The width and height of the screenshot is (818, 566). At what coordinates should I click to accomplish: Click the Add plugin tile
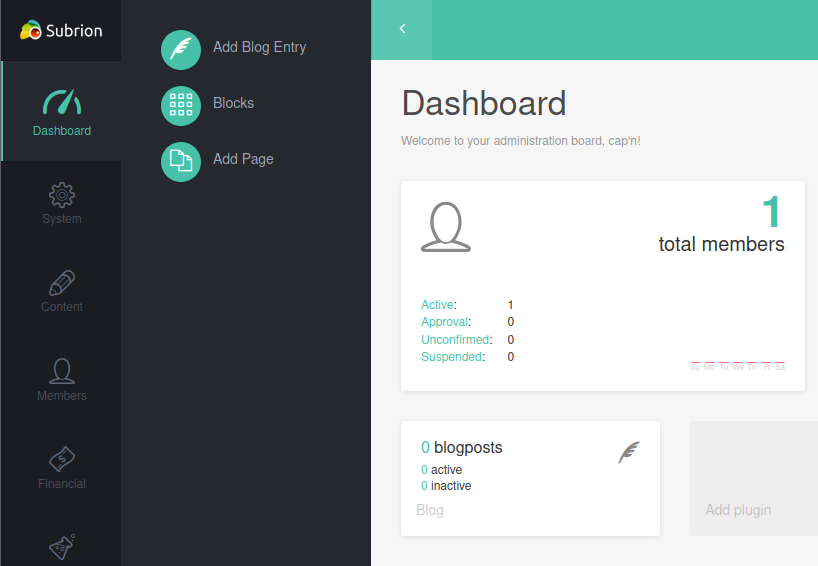point(753,479)
